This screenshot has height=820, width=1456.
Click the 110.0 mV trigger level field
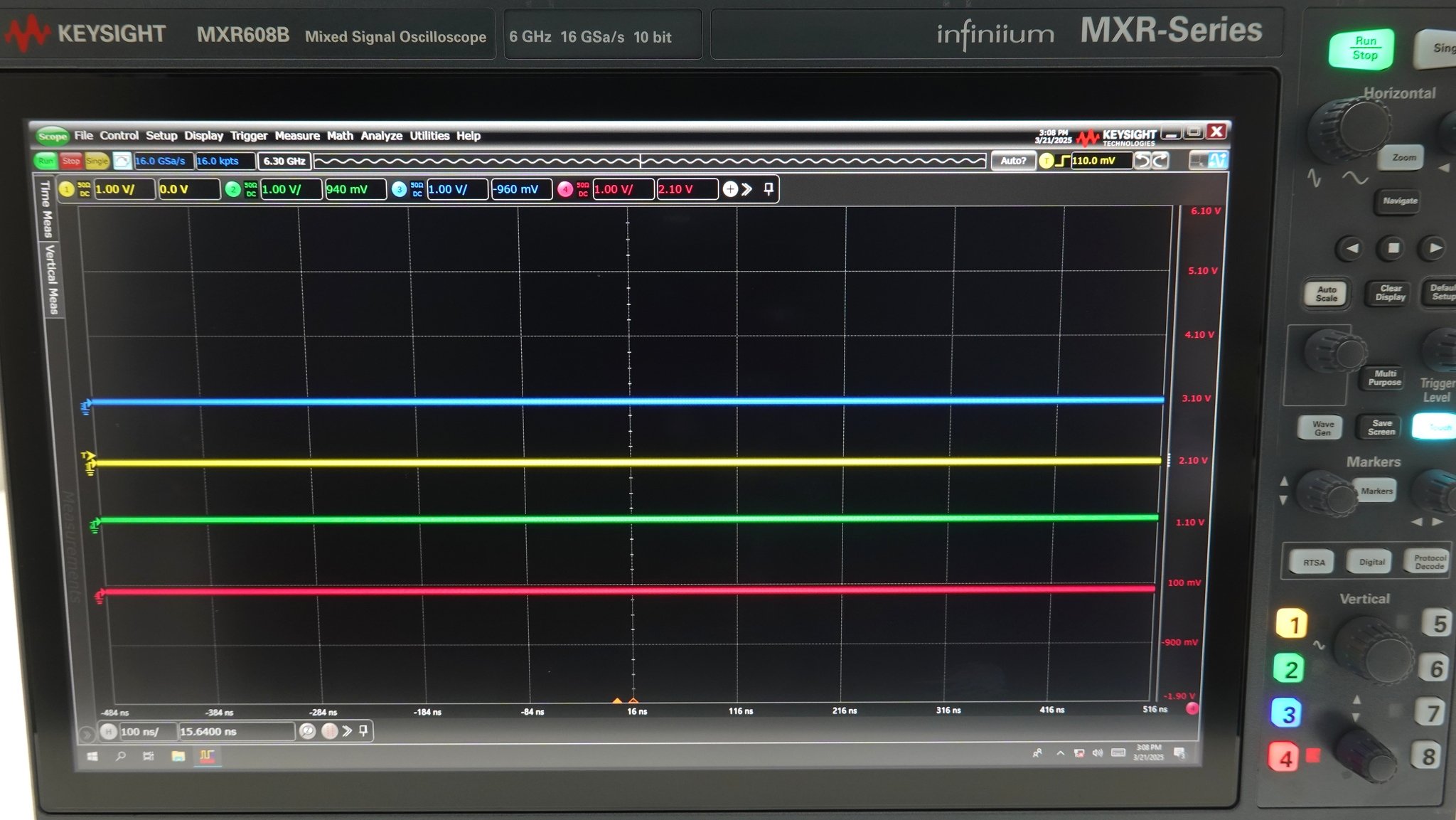(1101, 161)
